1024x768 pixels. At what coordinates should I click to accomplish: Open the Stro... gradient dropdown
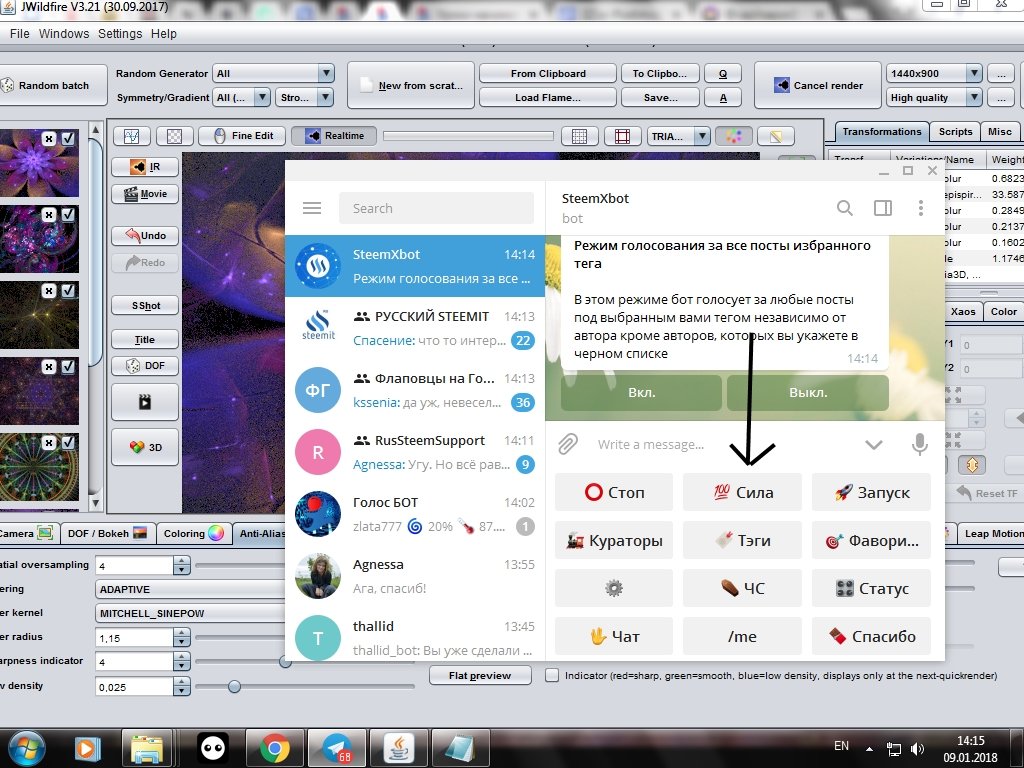pyautogui.click(x=305, y=97)
